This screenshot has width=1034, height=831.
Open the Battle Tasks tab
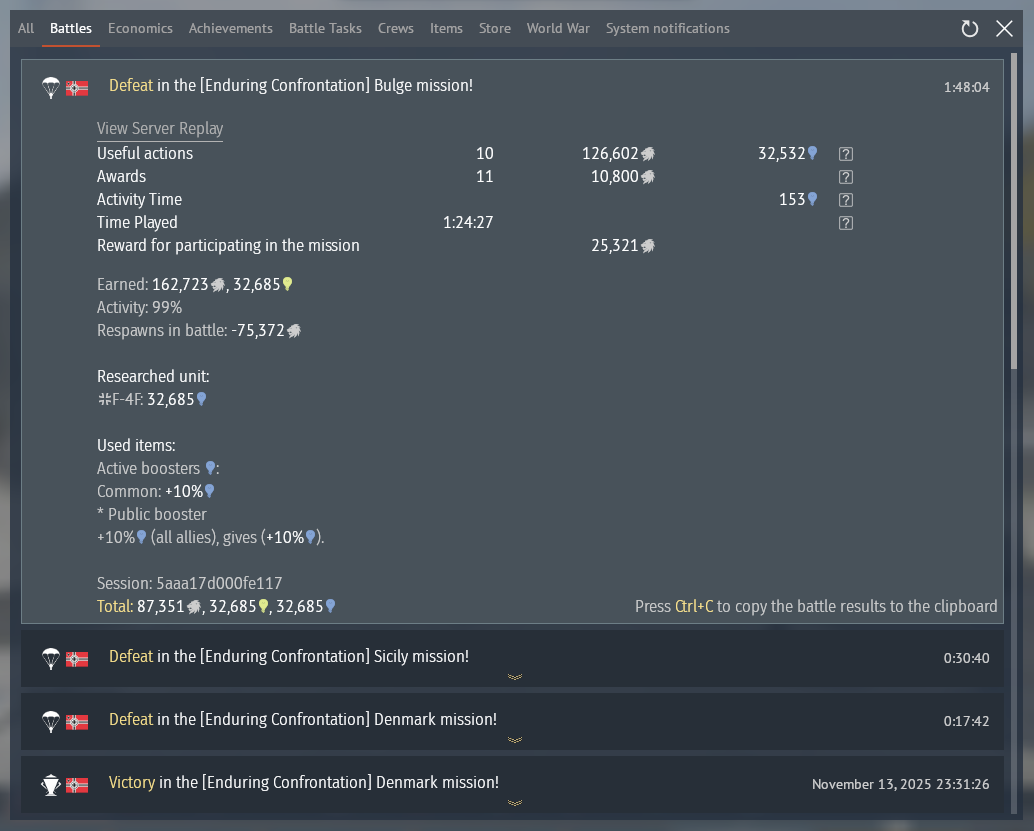pos(325,28)
